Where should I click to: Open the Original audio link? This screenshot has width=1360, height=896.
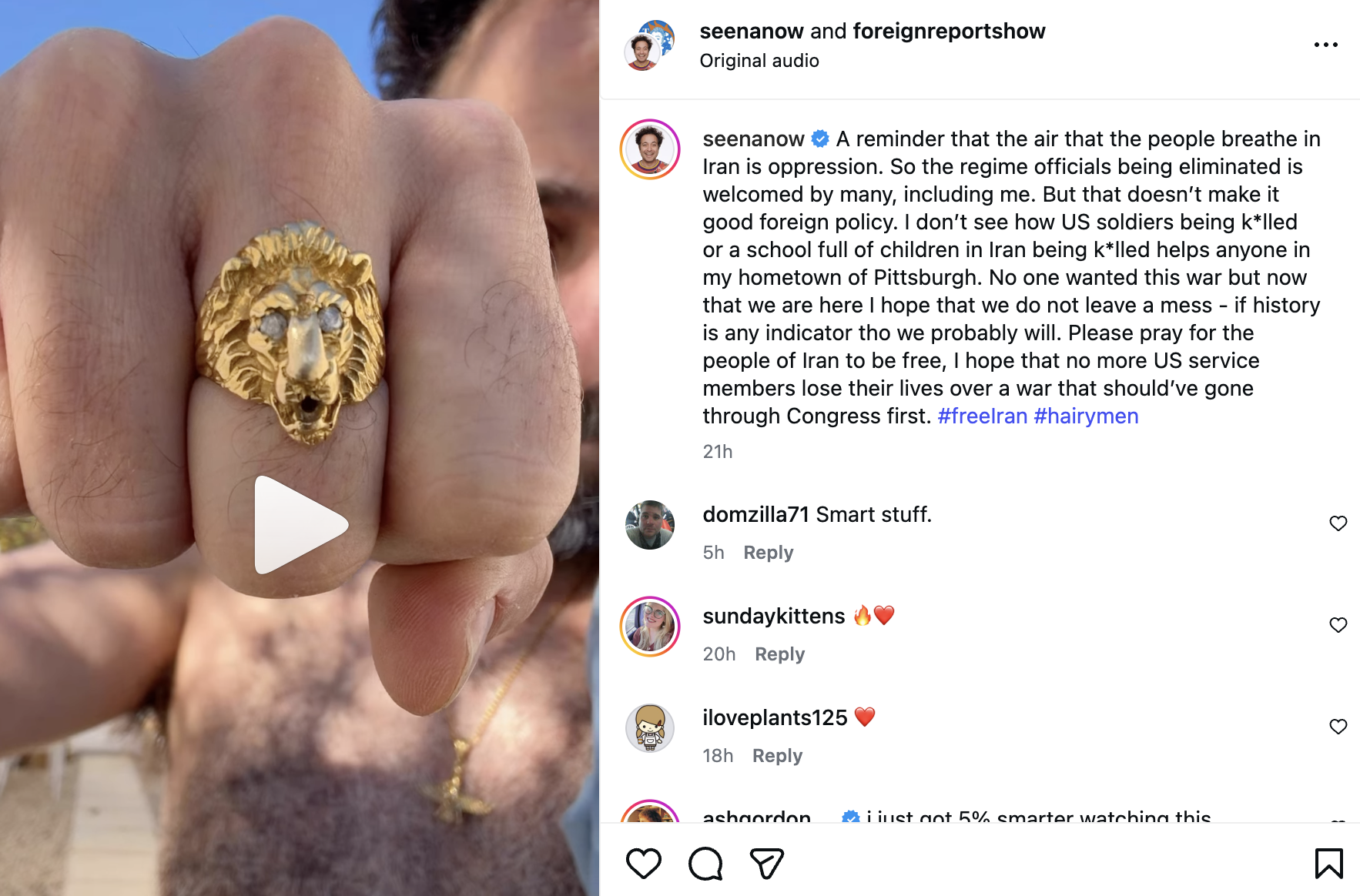[x=759, y=61]
